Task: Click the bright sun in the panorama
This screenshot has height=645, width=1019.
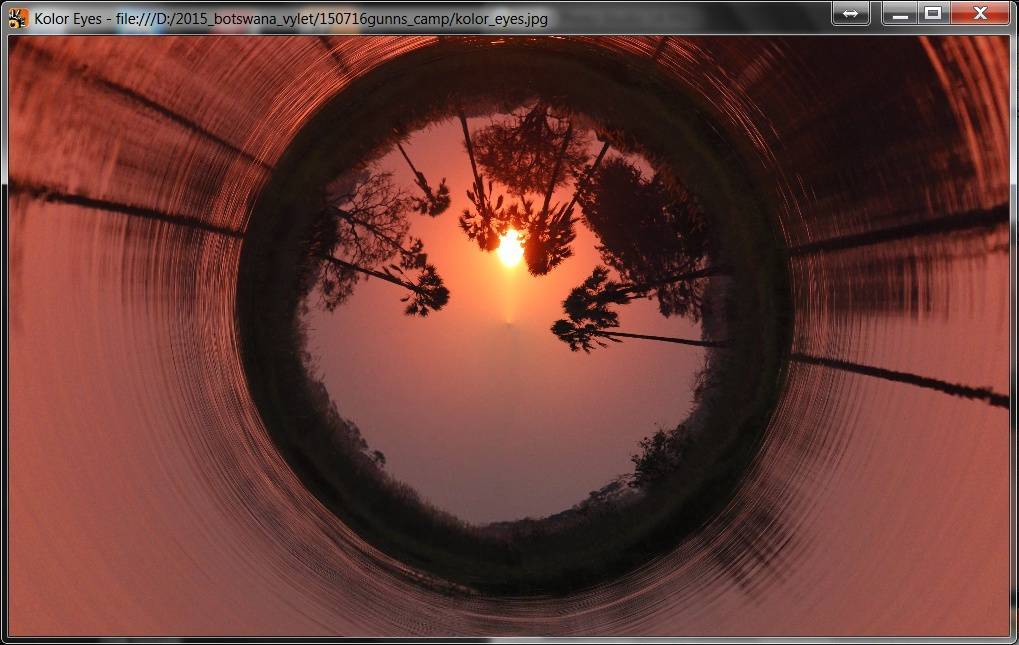Action: (510, 248)
